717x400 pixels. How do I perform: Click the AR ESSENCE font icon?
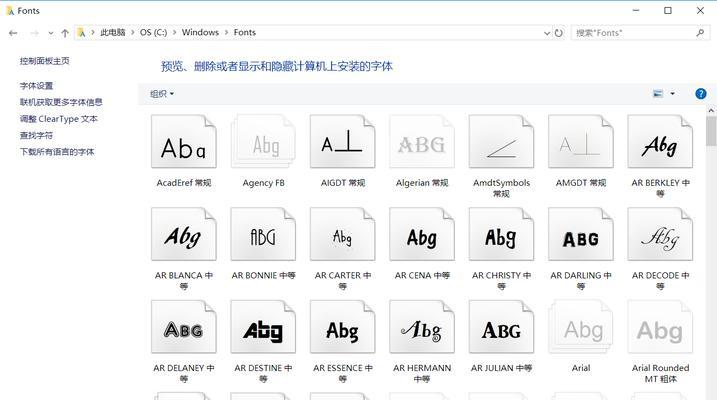tap(342, 327)
